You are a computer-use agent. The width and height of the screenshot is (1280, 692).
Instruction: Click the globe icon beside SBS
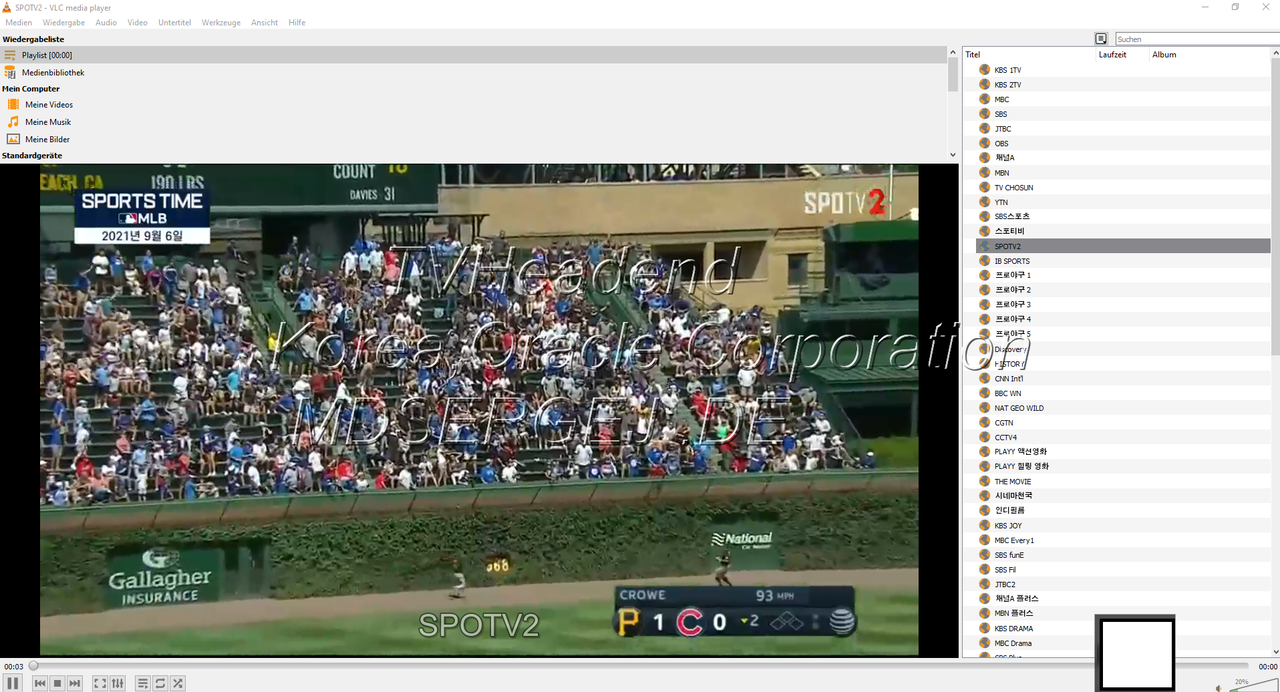point(984,114)
